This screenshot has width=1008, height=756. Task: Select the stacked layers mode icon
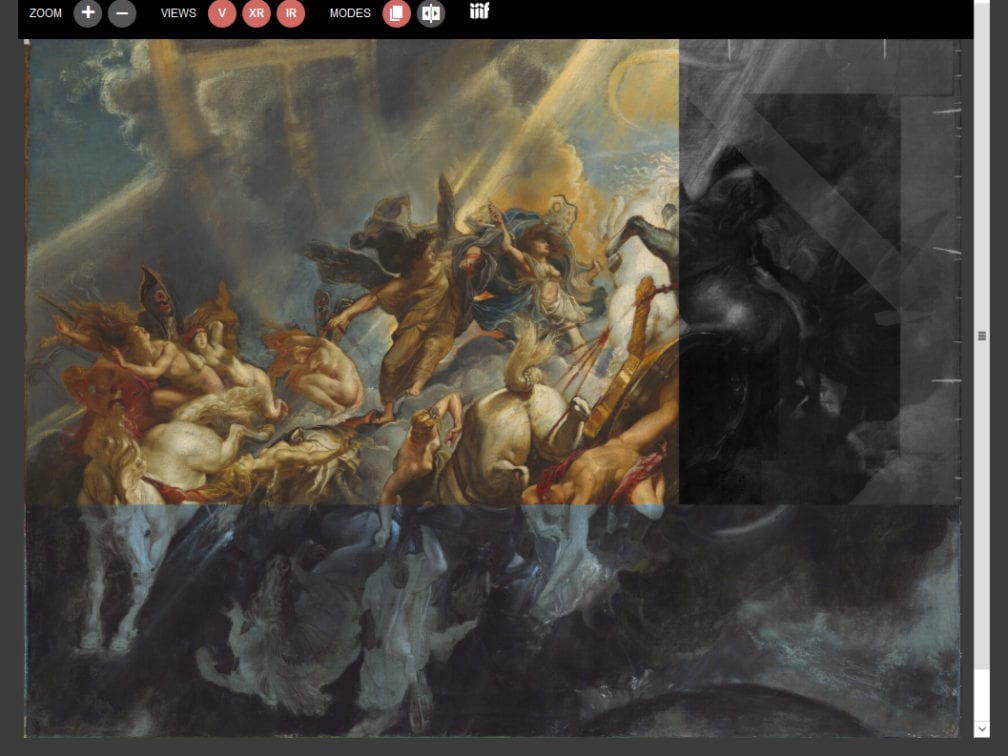click(396, 13)
